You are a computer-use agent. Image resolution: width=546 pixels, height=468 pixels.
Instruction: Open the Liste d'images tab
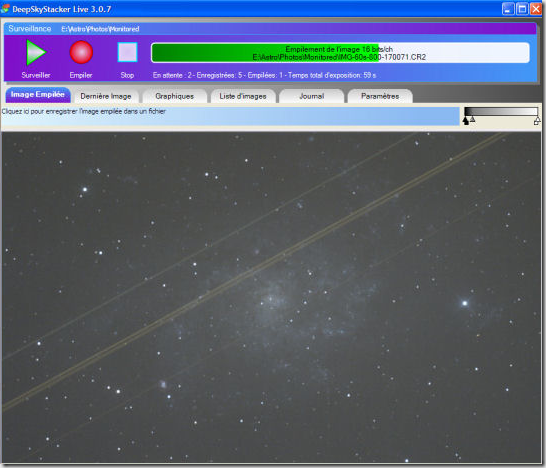tap(243, 96)
